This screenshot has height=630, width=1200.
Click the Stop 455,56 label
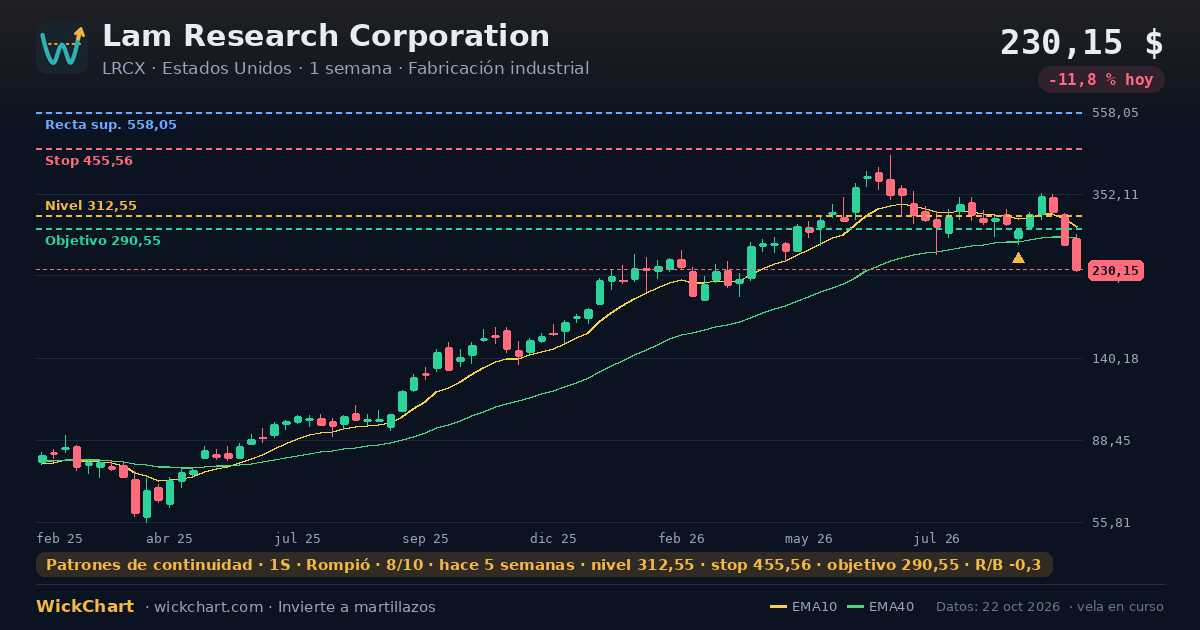tap(89, 161)
